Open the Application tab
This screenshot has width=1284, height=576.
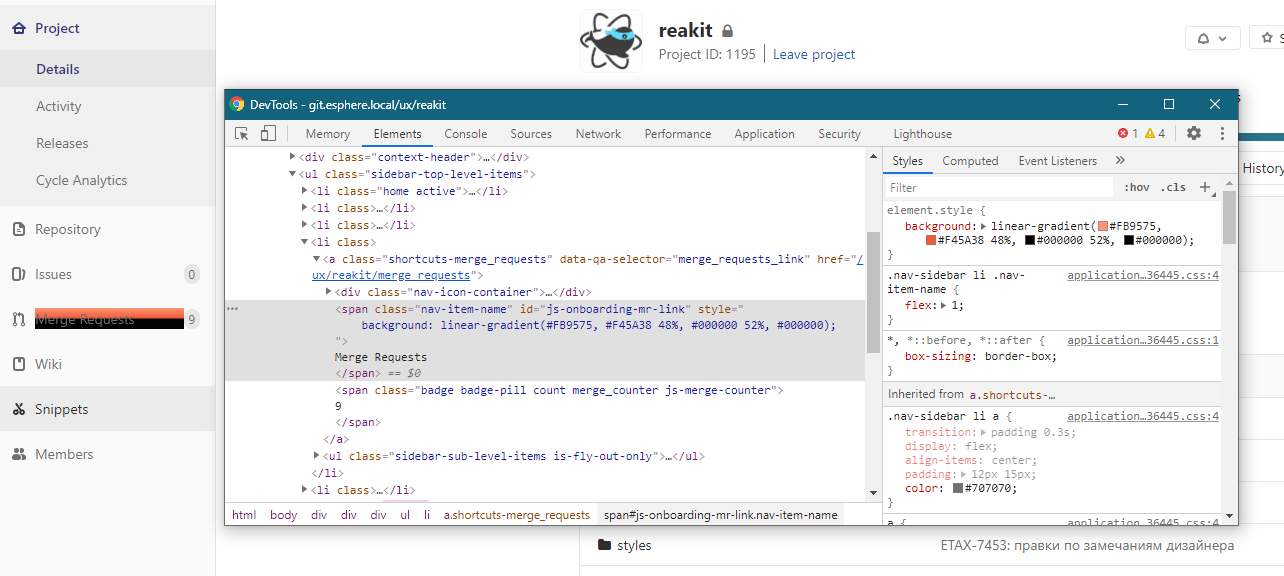765,134
